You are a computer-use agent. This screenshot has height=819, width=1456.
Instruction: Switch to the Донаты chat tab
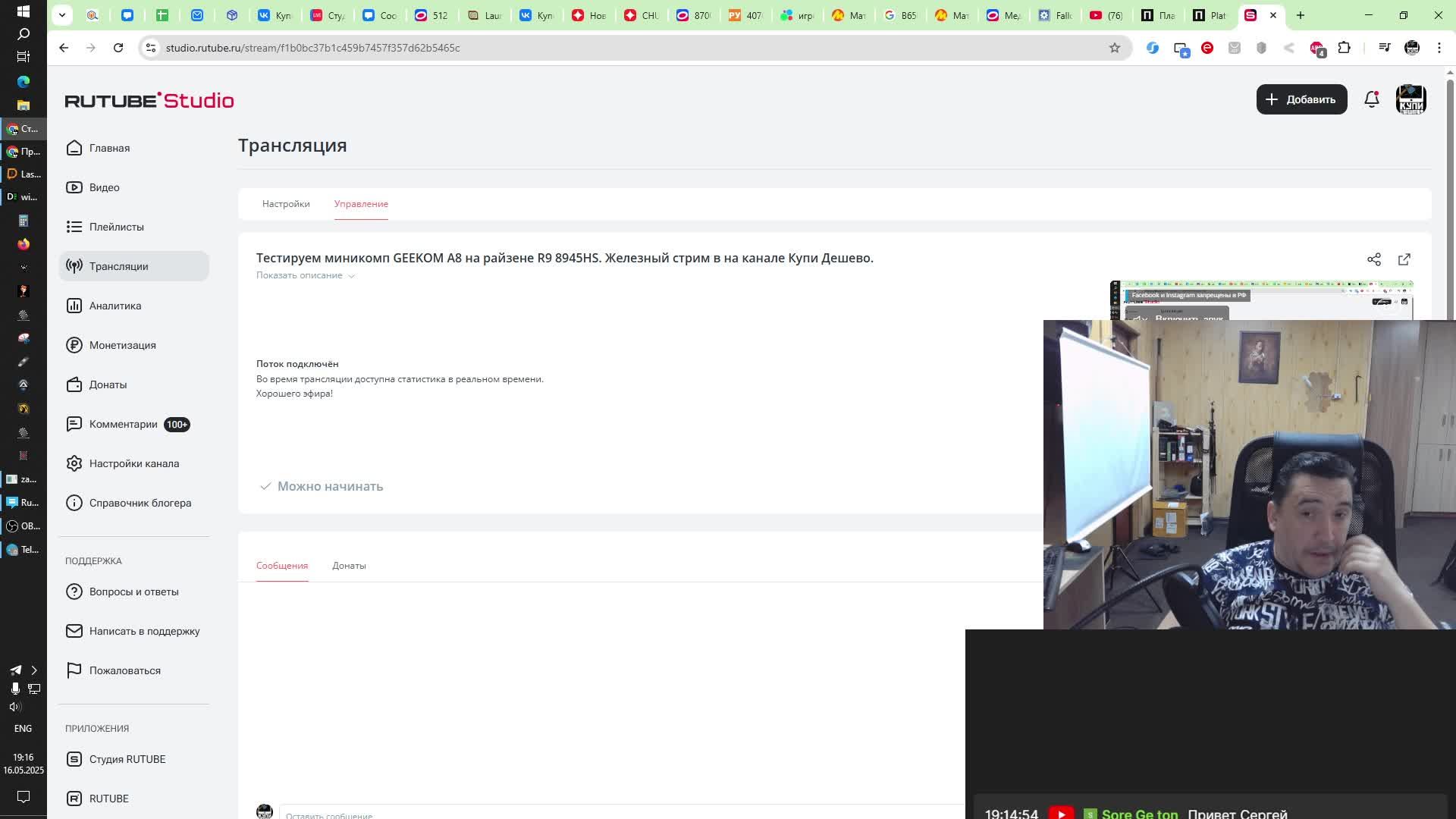coord(349,566)
